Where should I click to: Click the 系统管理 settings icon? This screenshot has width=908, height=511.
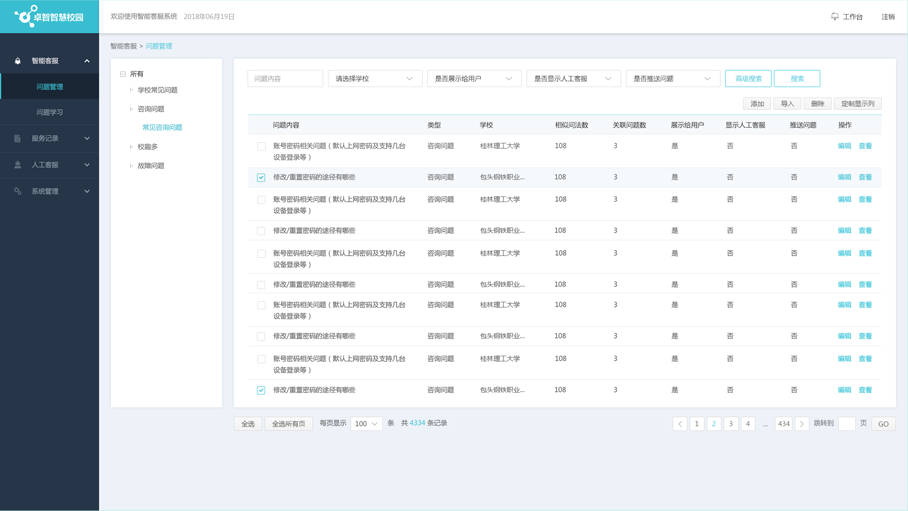pos(17,191)
